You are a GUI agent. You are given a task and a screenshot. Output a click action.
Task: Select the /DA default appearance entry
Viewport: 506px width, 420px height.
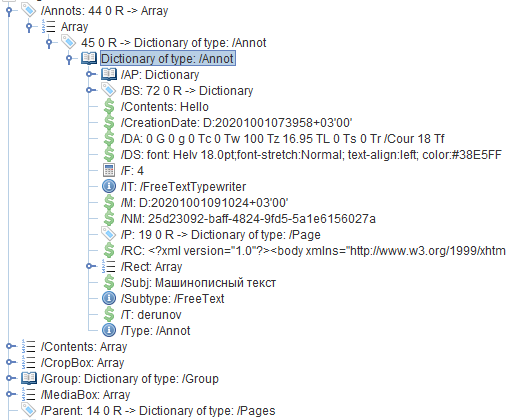(x=283, y=139)
